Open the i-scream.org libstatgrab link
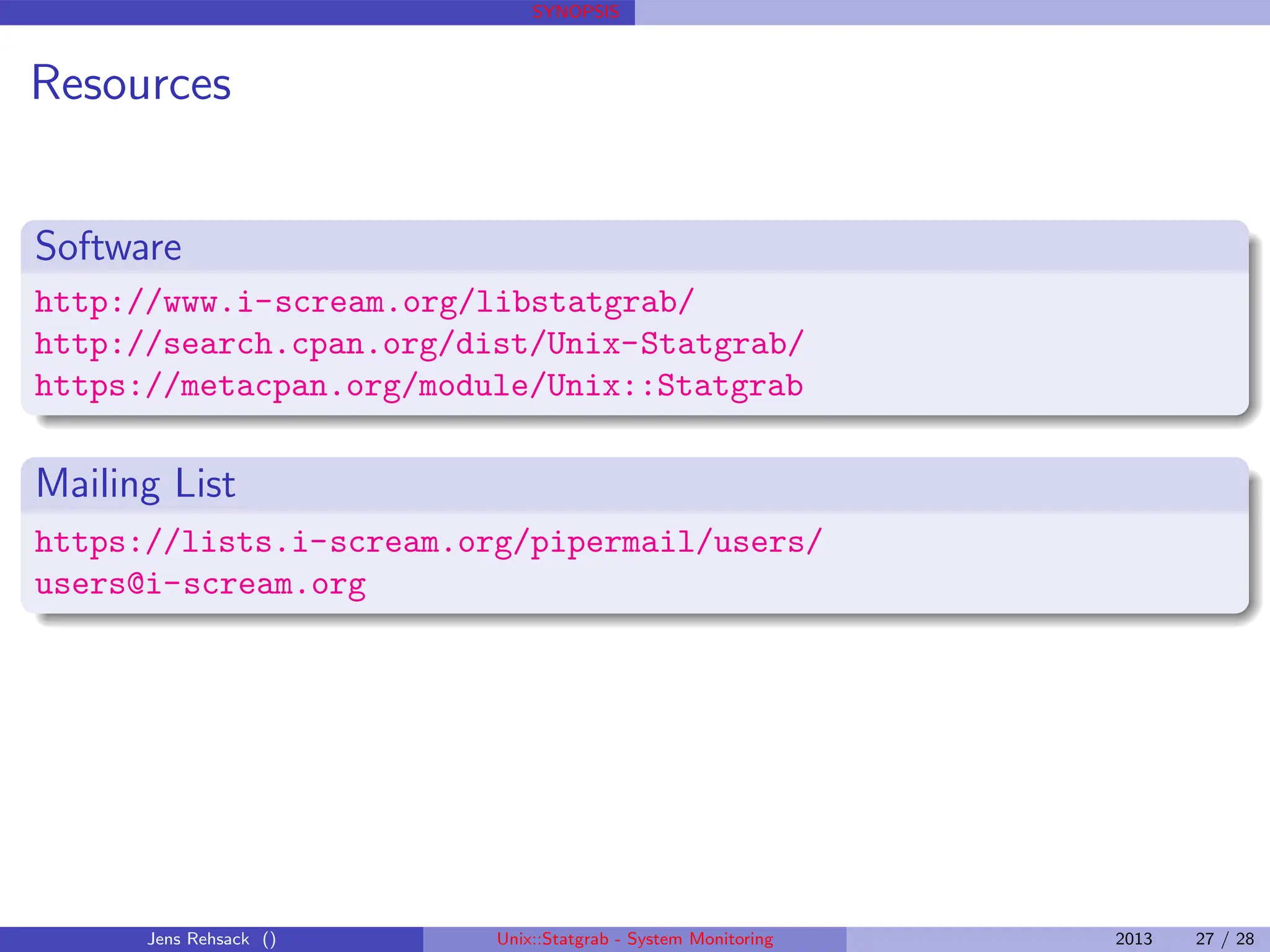This screenshot has height=952, width=1270. tap(364, 302)
